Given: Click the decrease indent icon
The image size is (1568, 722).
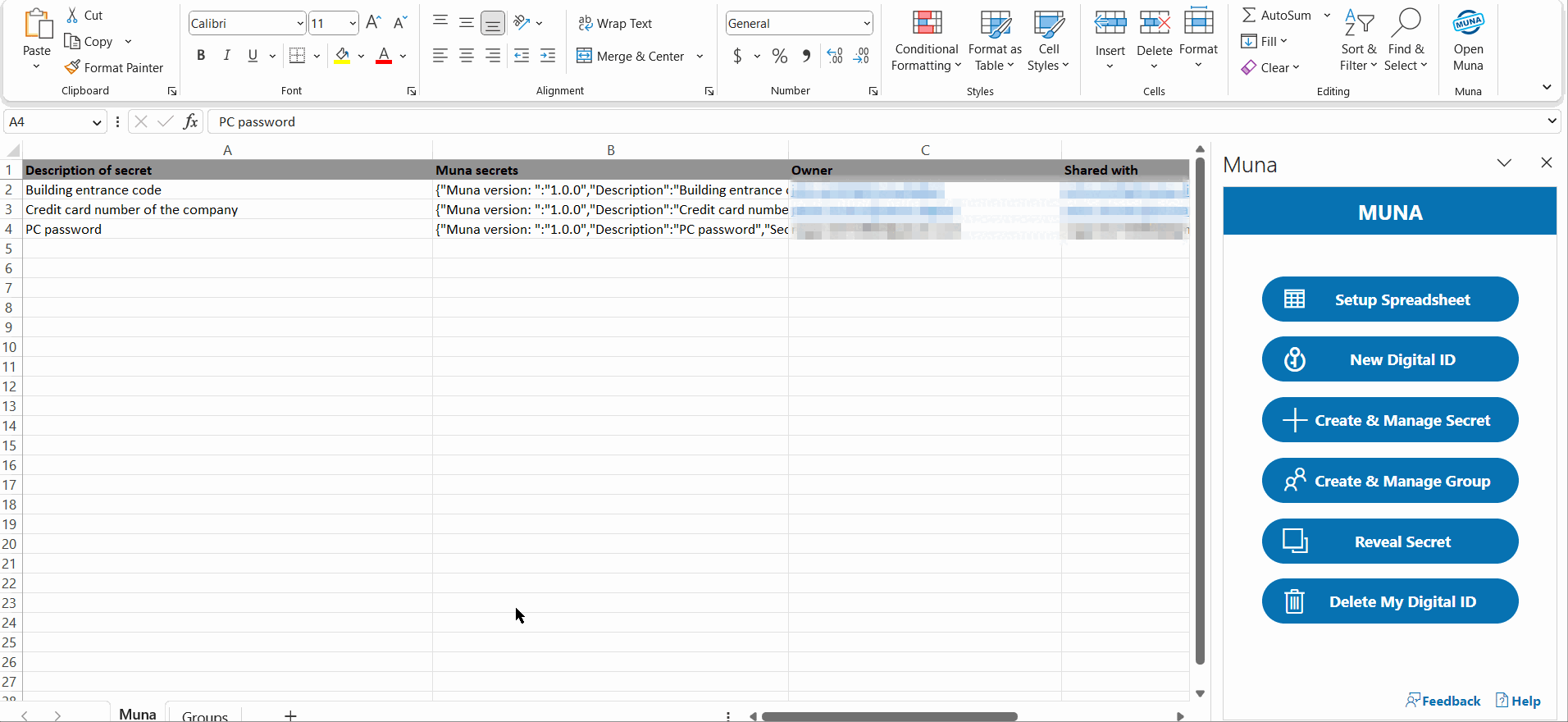Looking at the screenshot, I should pyautogui.click(x=522, y=56).
